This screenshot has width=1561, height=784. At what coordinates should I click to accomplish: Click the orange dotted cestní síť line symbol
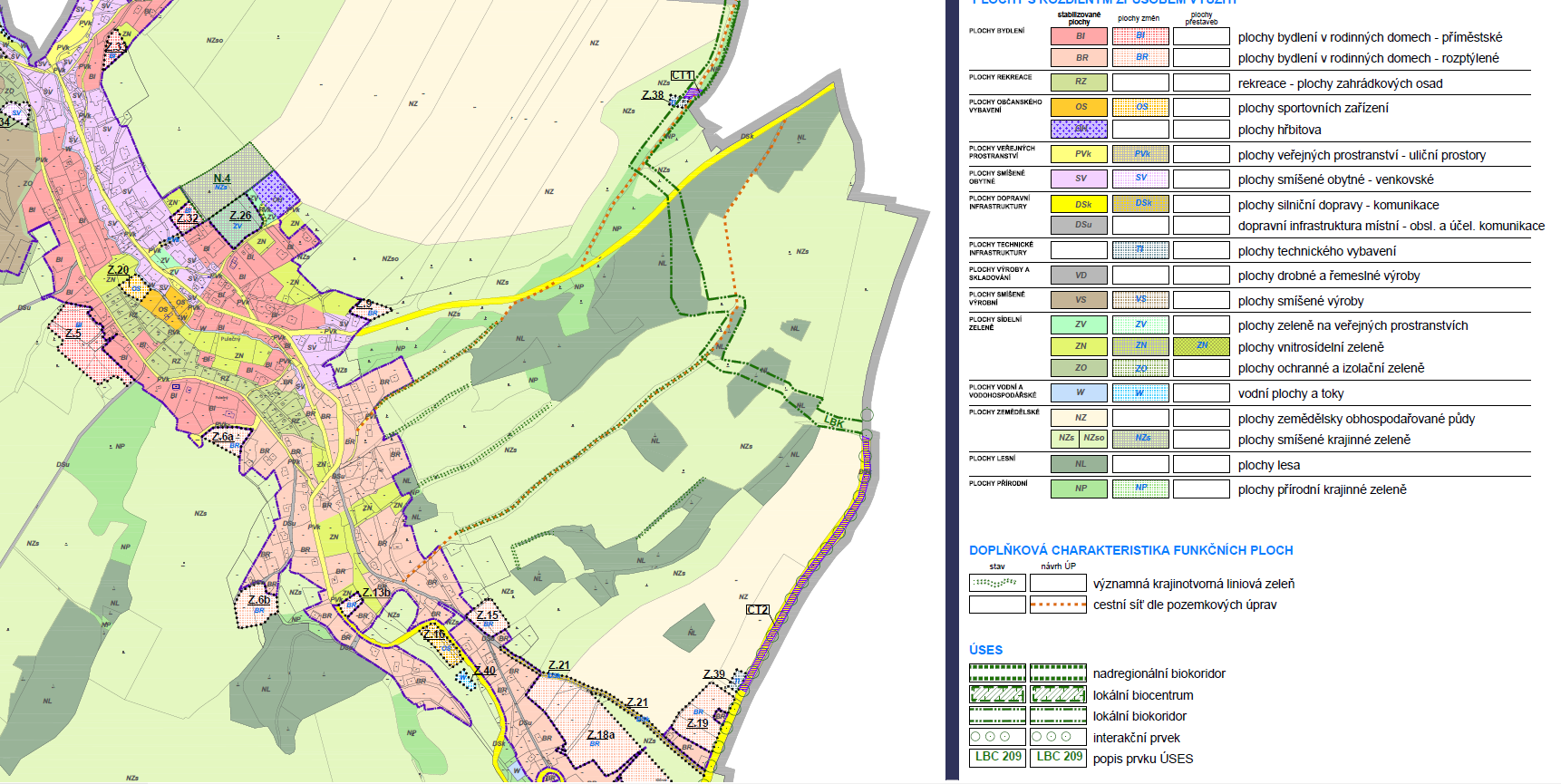1058,605
